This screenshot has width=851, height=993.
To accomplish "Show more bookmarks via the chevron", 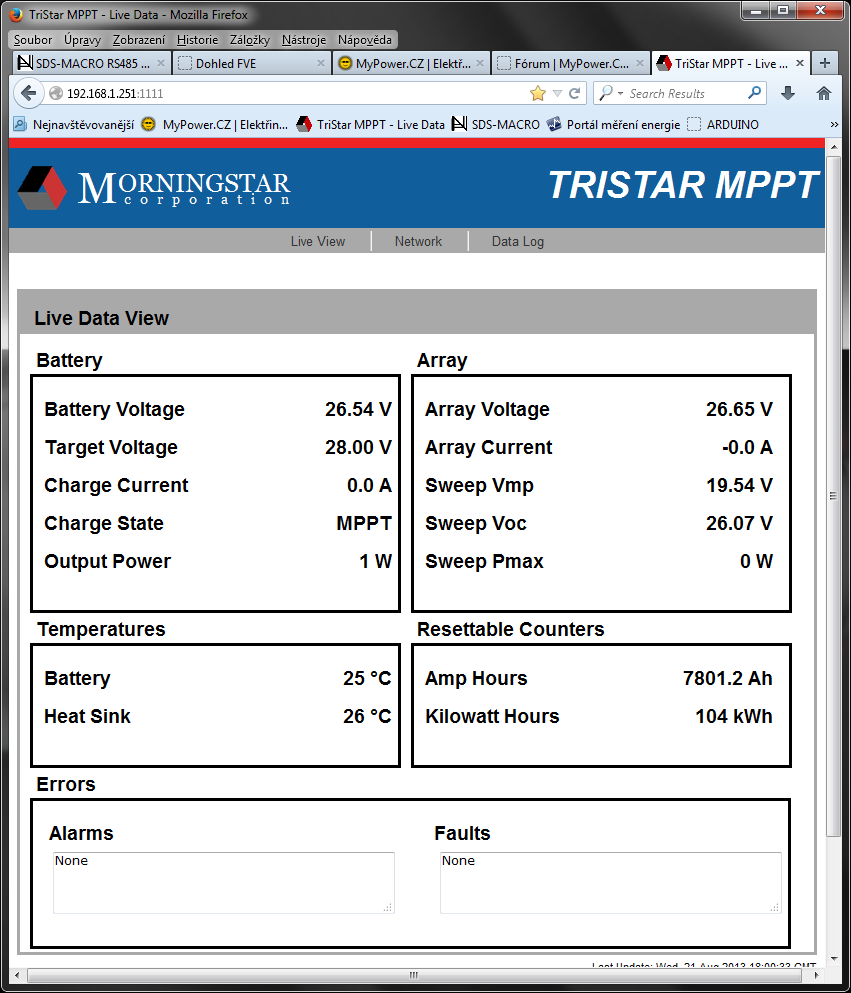I will pyautogui.click(x=834, y=125).
